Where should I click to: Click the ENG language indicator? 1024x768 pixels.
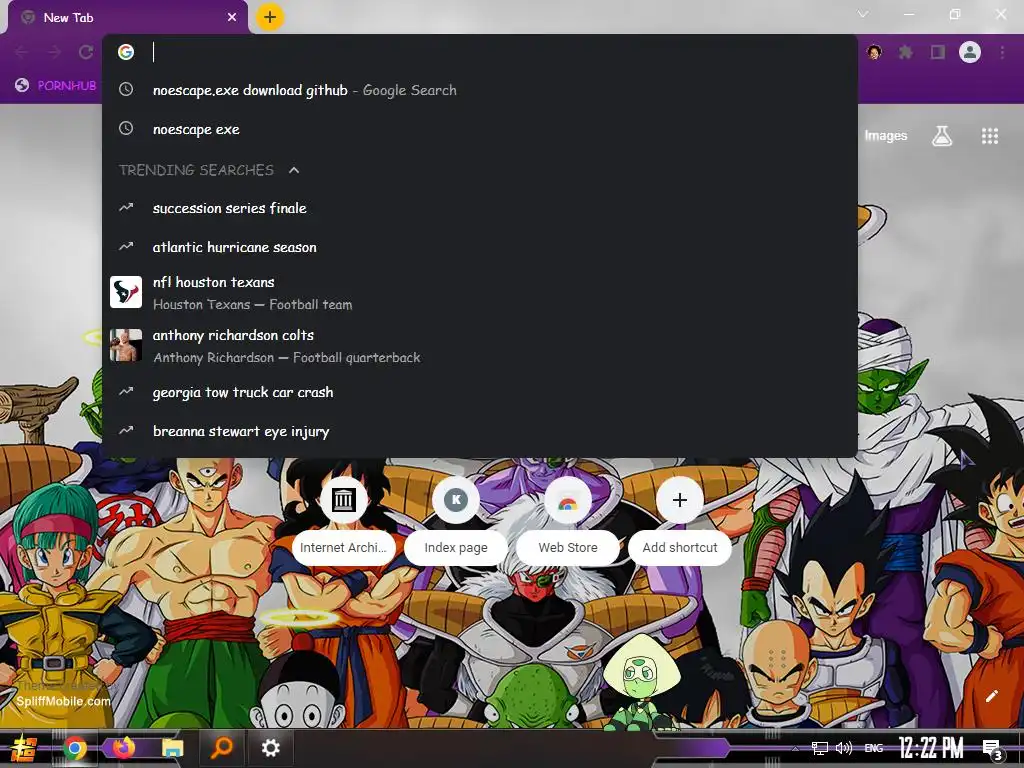(x=874, y=748)
